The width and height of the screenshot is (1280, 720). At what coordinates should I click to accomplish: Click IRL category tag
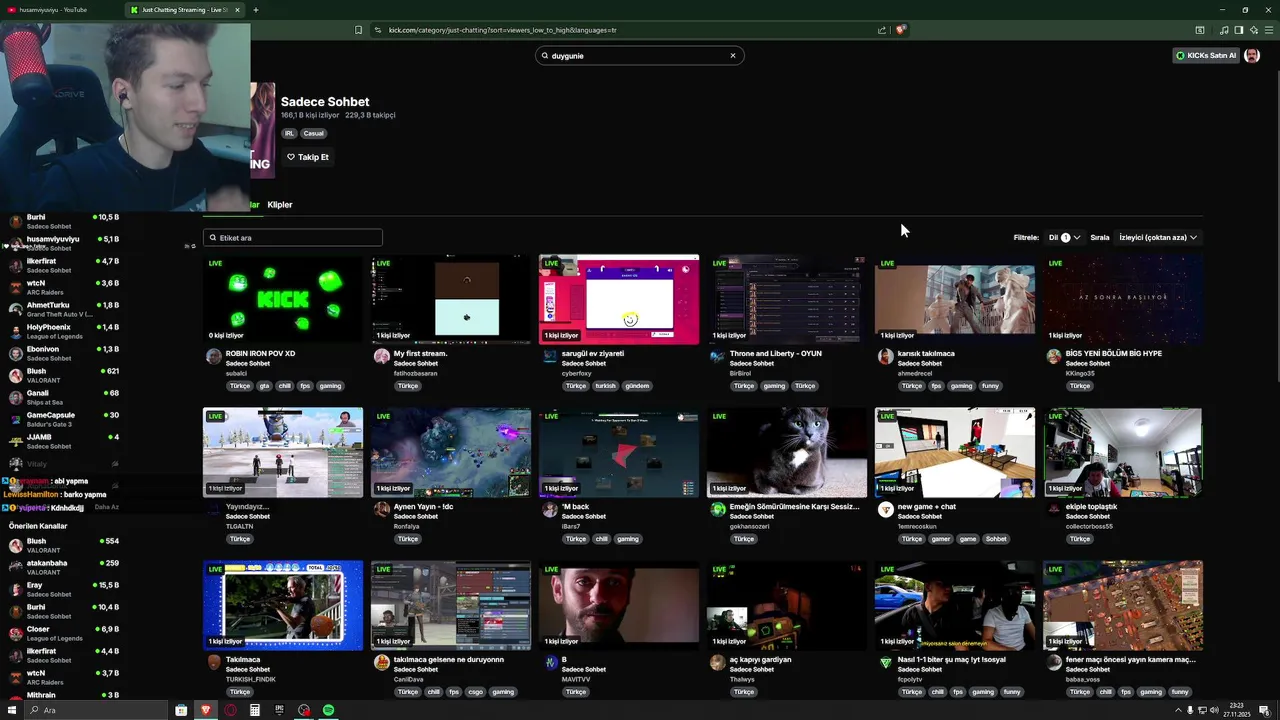[289, 133]
